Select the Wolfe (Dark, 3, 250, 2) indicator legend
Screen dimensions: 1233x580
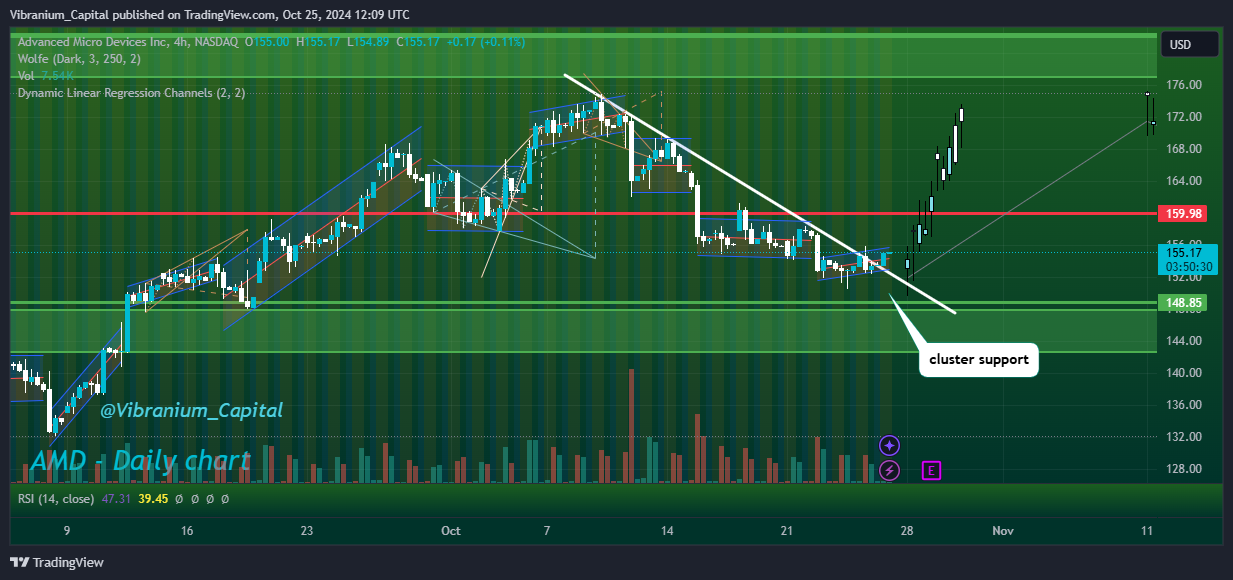point(79,59)
